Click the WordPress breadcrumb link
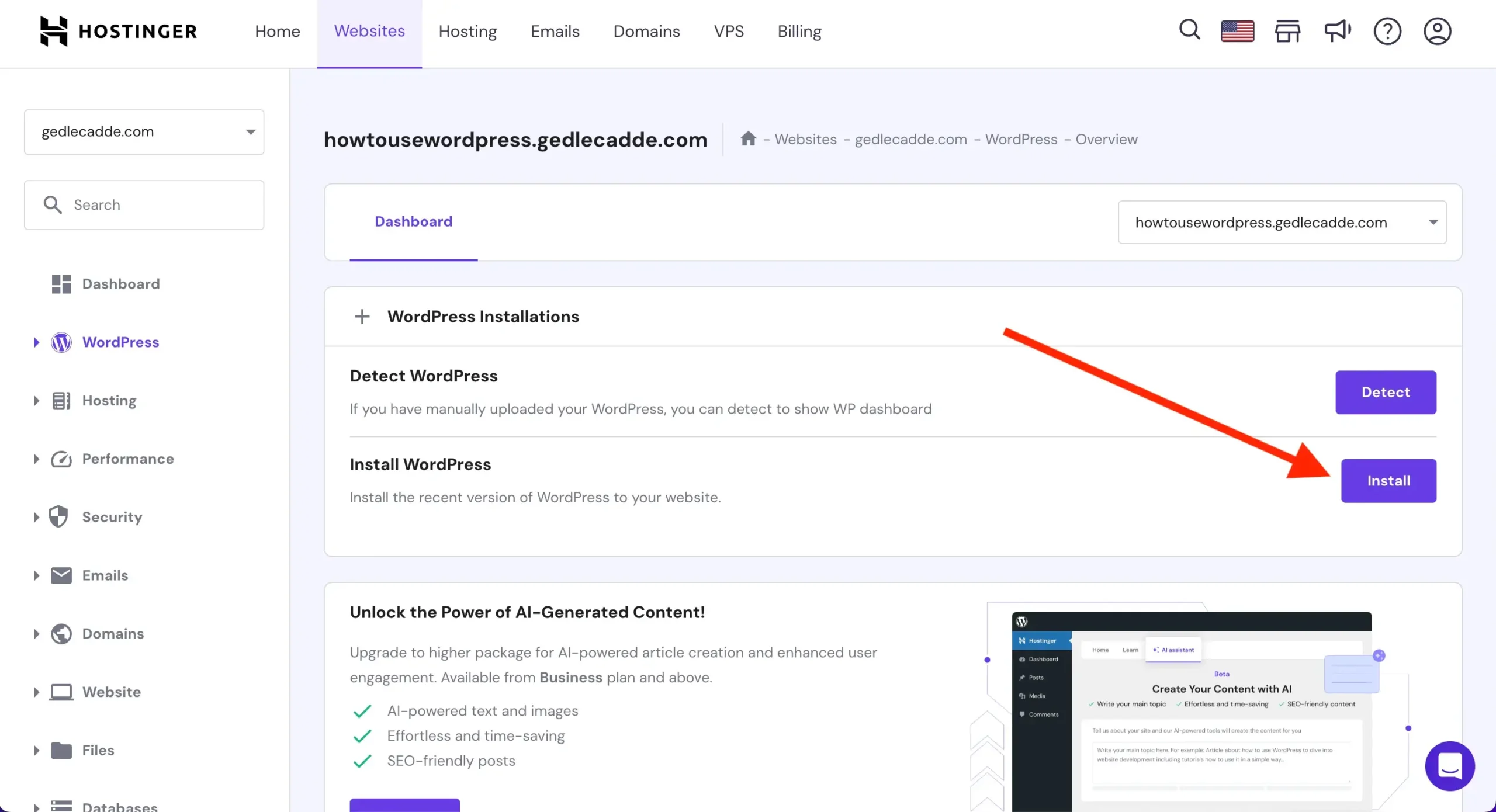Screen dimensions: 1496x812 (x=1021, y=139)
